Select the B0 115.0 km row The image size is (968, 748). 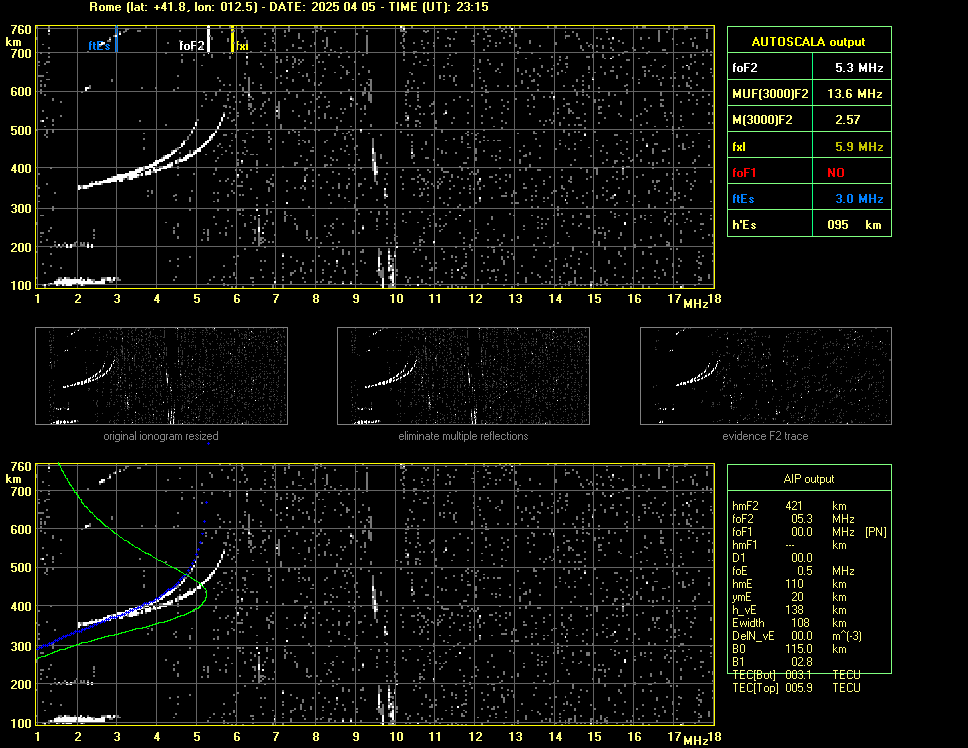click(x=790, y=649)
